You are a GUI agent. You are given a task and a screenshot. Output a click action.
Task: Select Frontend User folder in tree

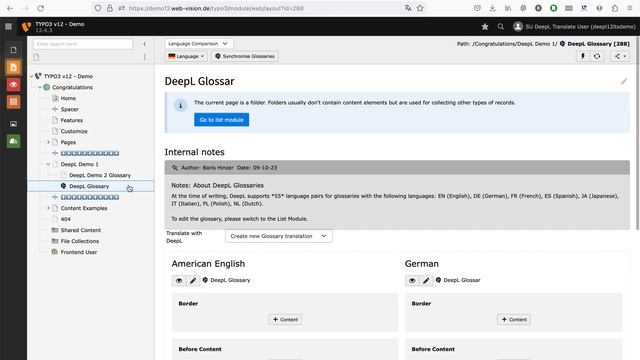click(78, 252)
